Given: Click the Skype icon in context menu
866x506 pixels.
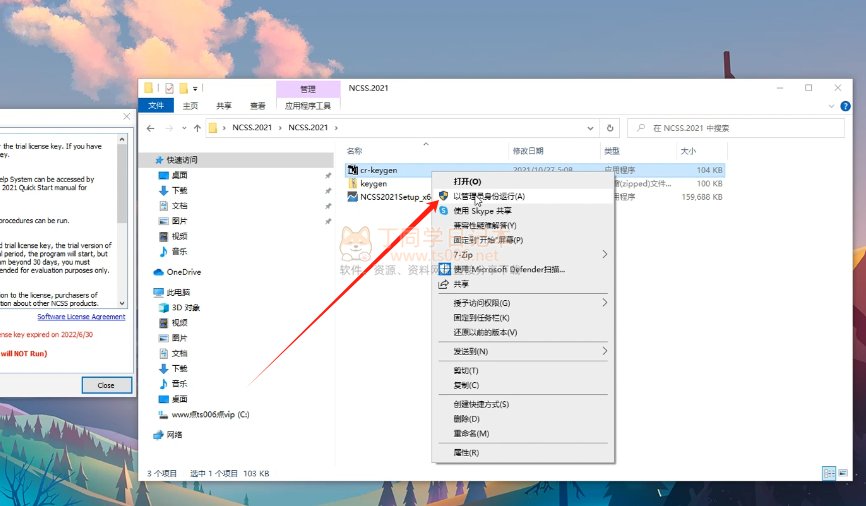Looking at the screenshot, I should [443, 210].
